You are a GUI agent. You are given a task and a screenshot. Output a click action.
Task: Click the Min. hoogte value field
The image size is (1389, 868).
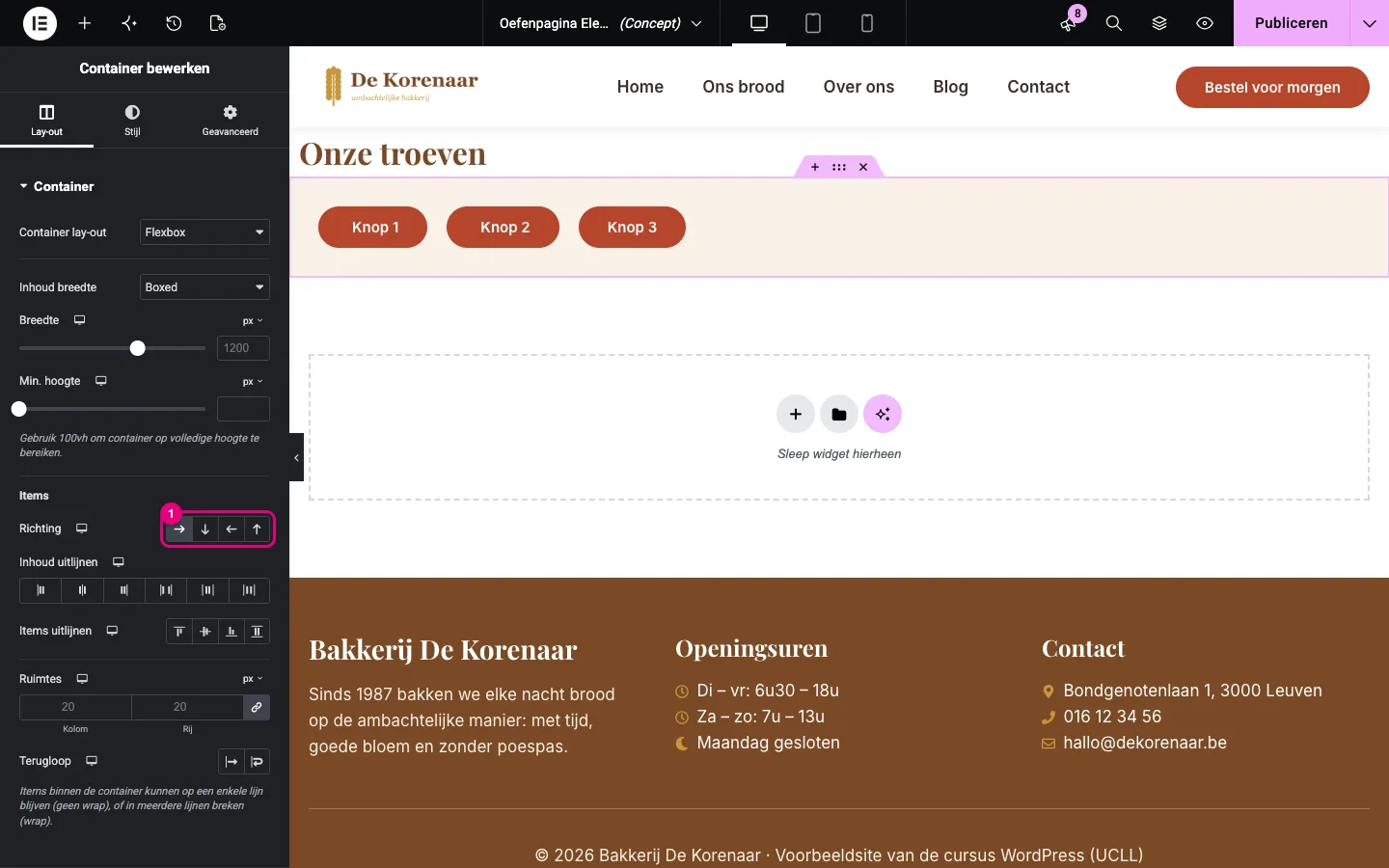243,409
